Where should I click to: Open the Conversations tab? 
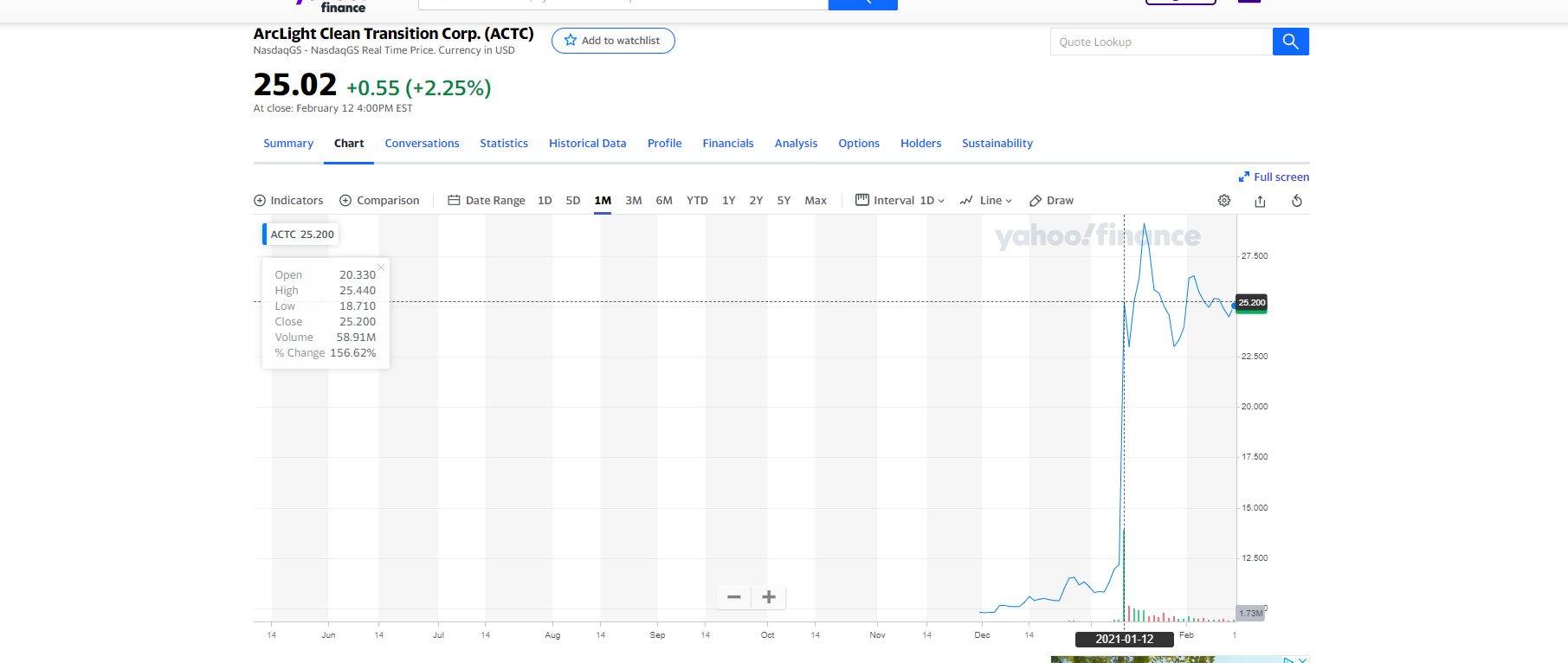tap(422, 144)
